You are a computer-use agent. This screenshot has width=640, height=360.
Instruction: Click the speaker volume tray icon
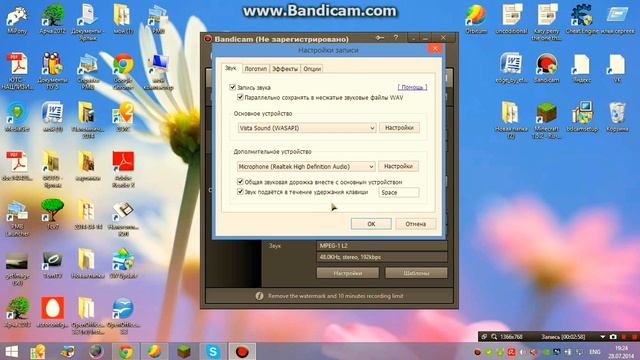[x=522, y=351]
